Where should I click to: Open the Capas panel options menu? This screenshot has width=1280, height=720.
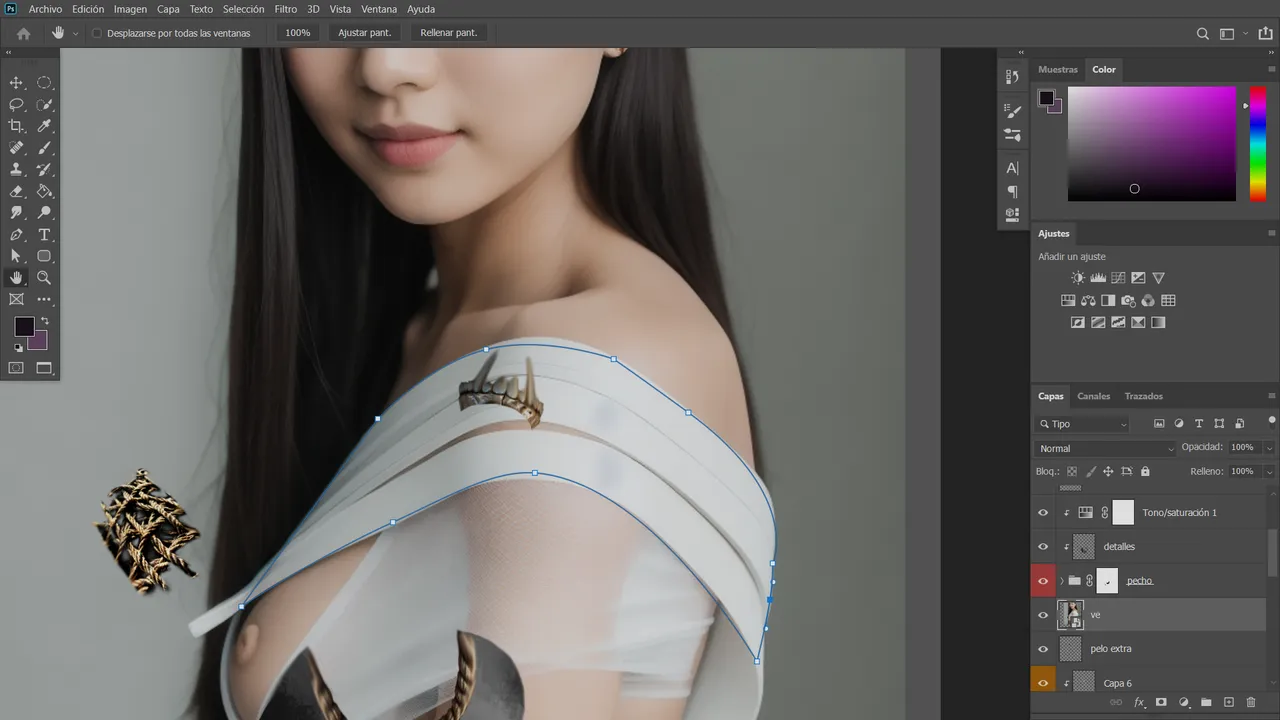point(1271,396)
